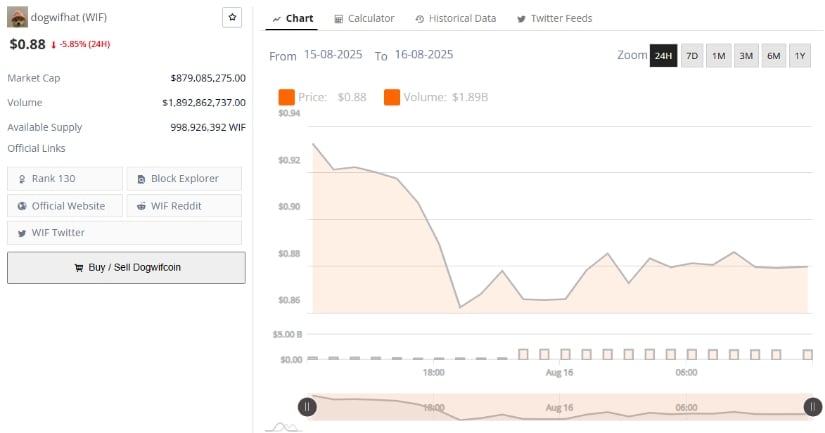The image size is (825, 433).
Task: Click the small chart thumbnail below navigator
Action: coord(284,427)
